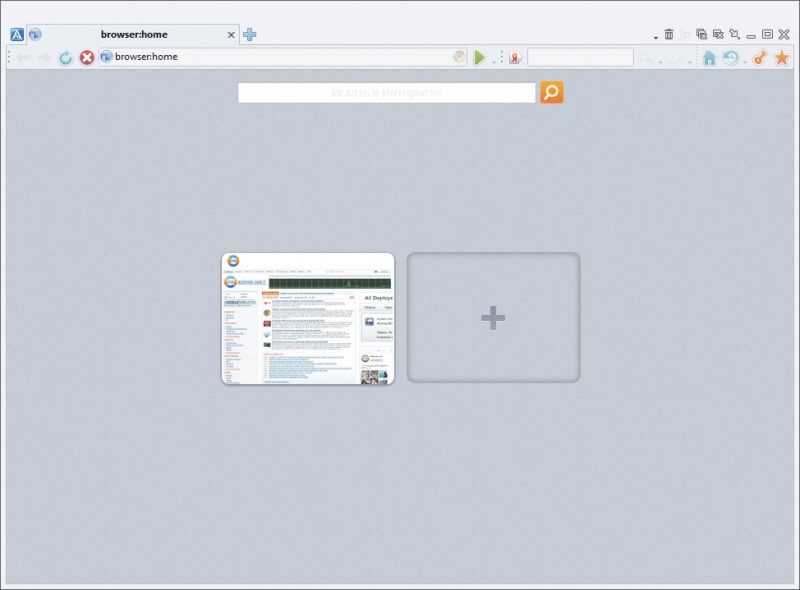The width and height of the screenshot is (800, 590).
Task: Open bookmarks with the orange star icon
Action: [x=782, y=57]
